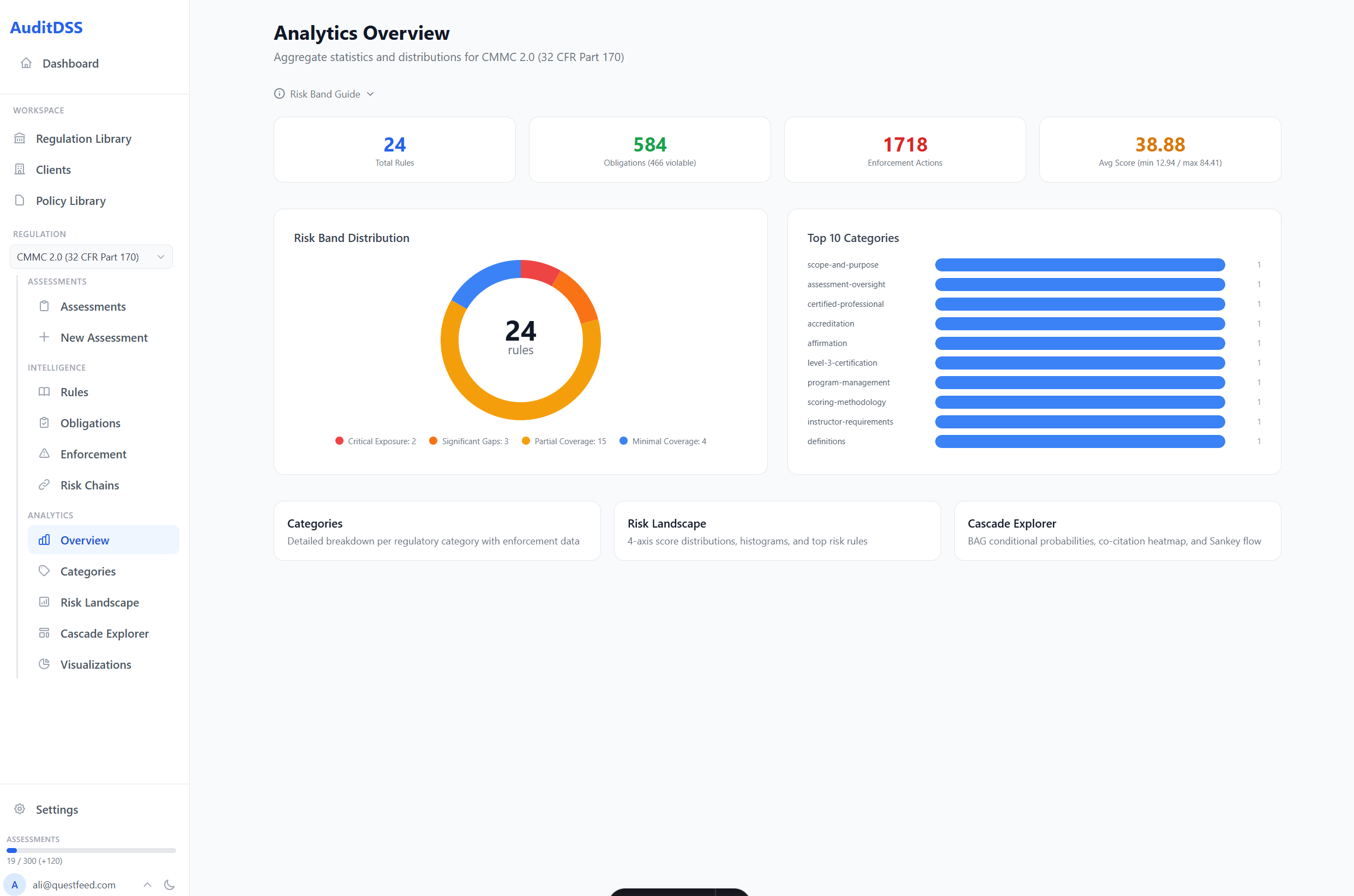Select the Obligations clipboard icon
The height and width of the screenshot is (896, 1354).
click(45, 423)
